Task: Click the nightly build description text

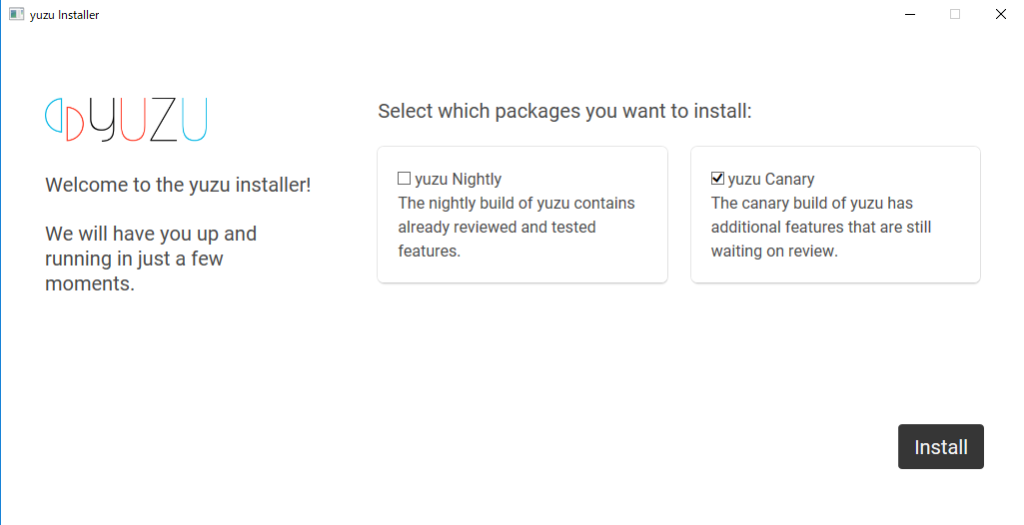Action: pos(516,227)
